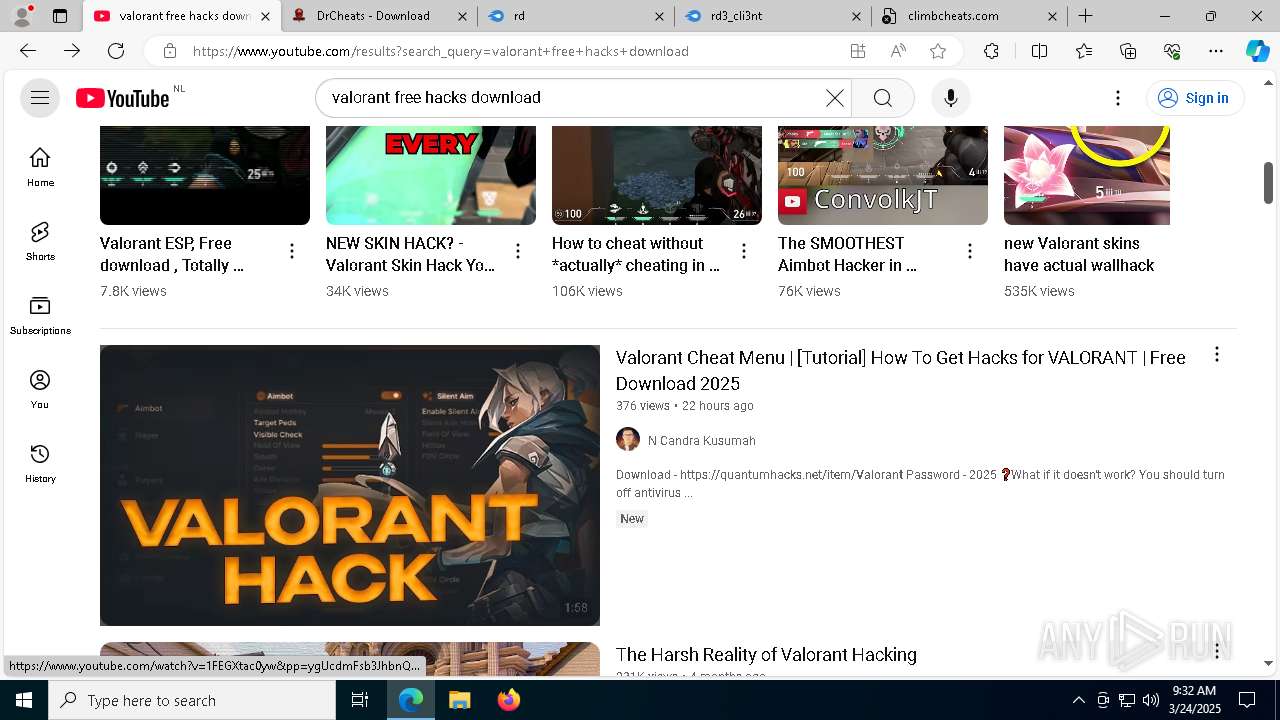Open History in sidebar
This screenshot has height=720, width=1280.
tap(40, 463)
